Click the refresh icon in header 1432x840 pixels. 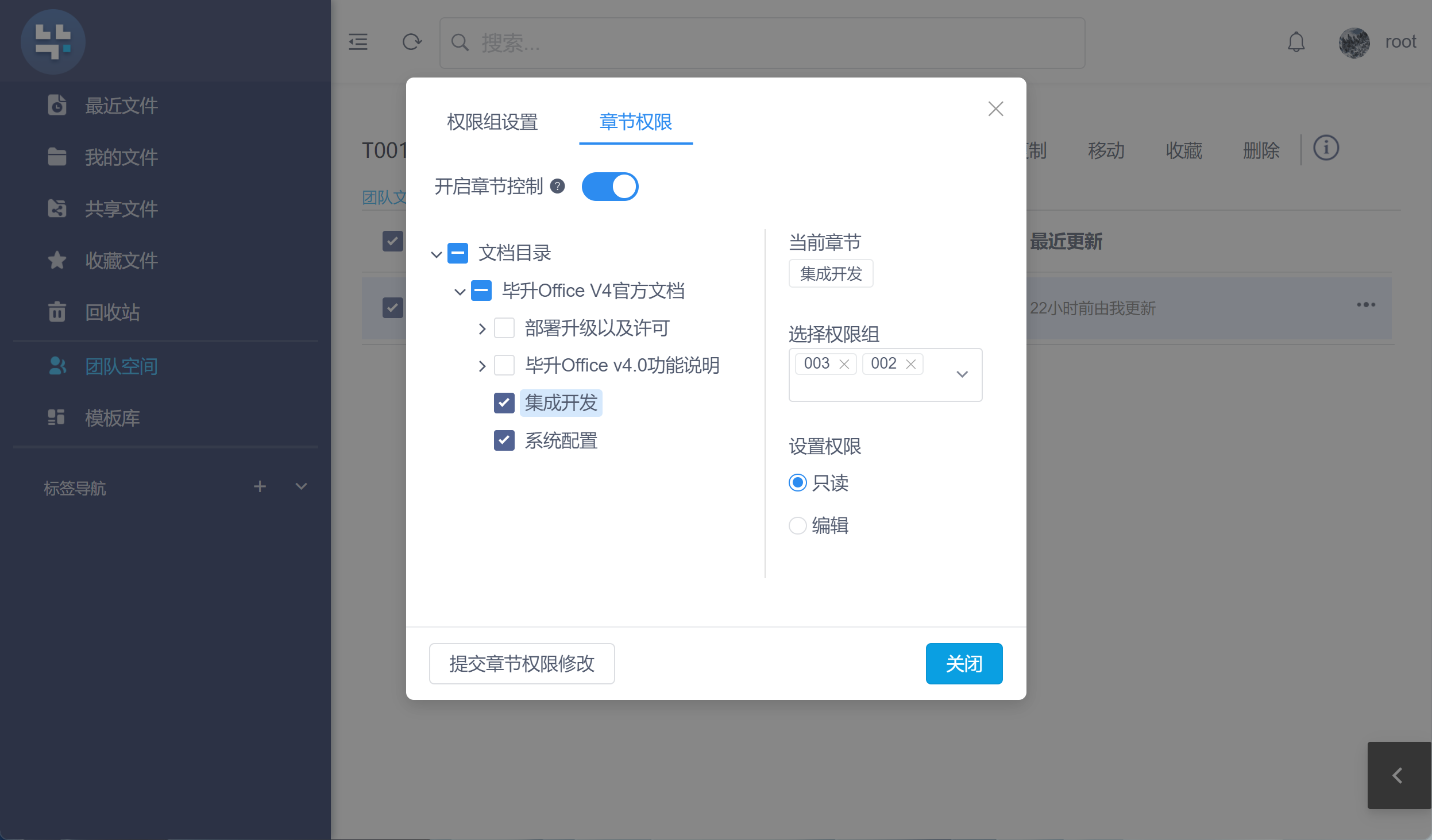pos(412,42)
